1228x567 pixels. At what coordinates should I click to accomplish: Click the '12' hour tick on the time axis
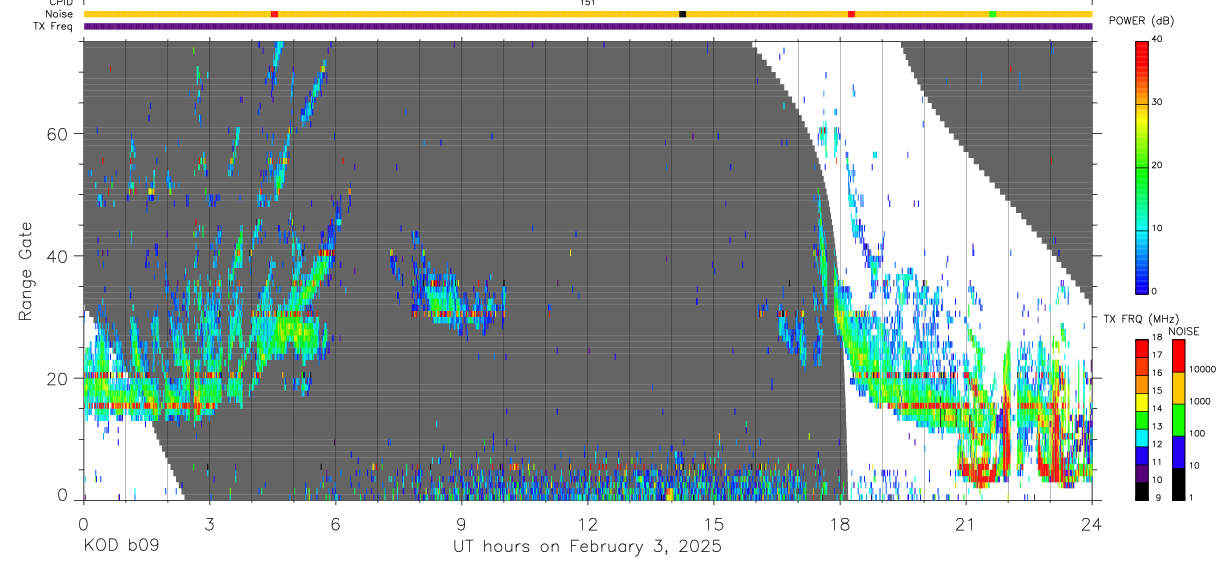tap(588, 523)
